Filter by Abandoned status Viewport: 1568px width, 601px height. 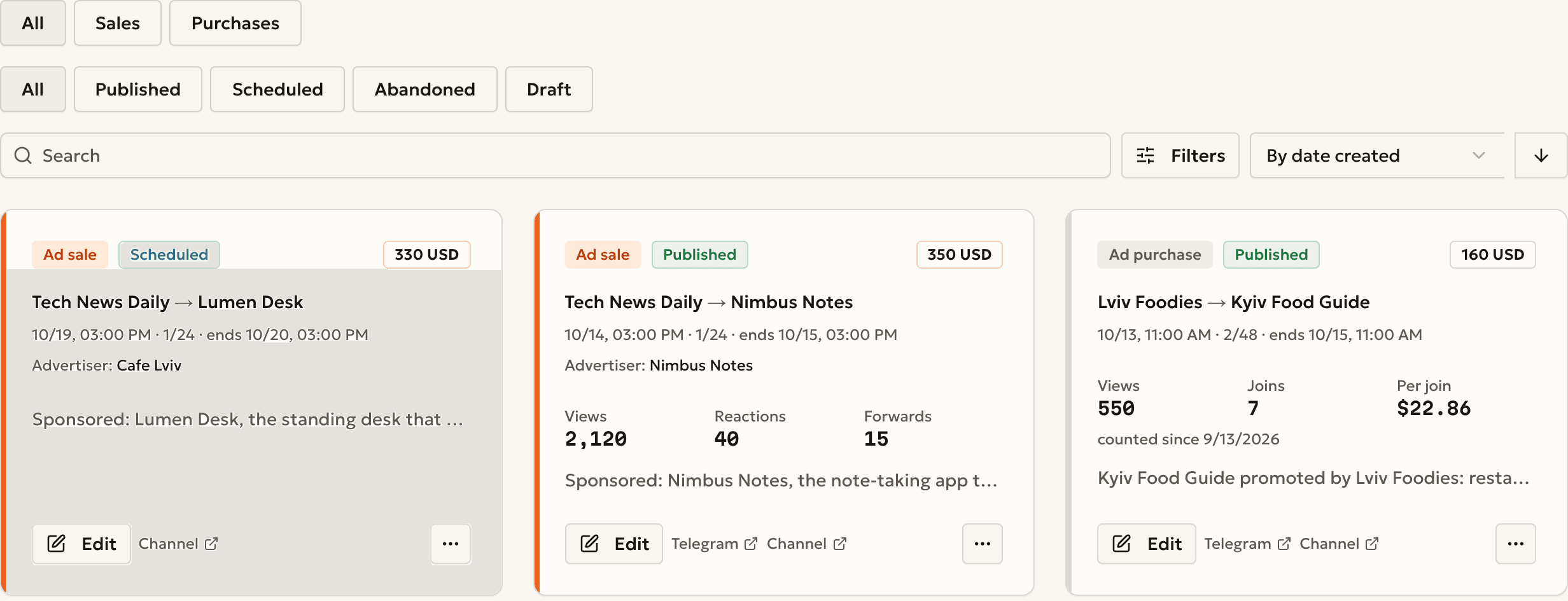click(x=425, y=89)
